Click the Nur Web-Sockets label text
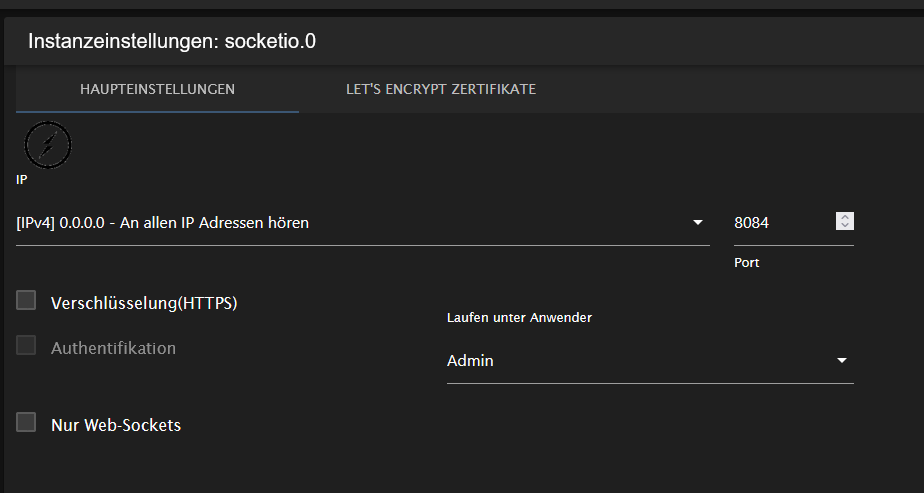This screenshot has width=924, height=493. click(116, 425)
